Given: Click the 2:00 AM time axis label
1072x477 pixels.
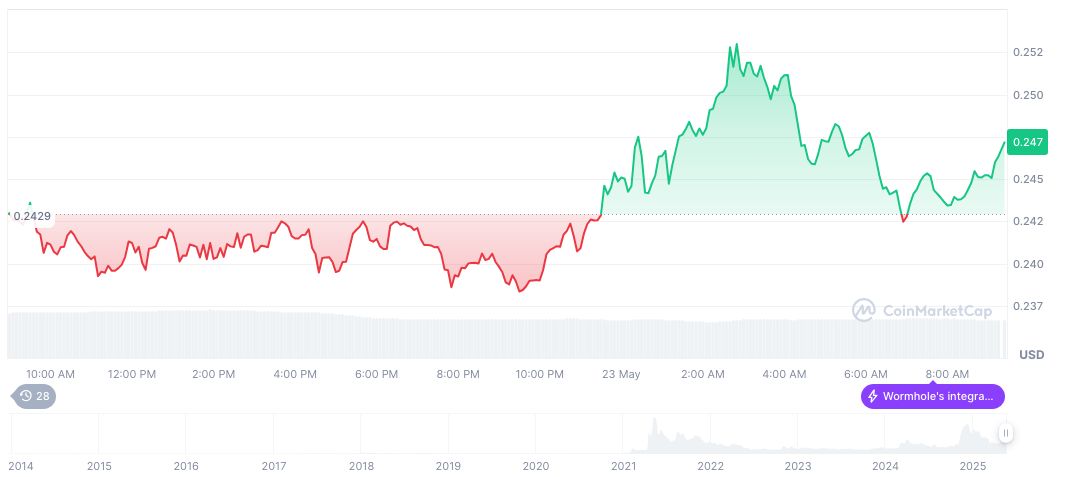Looking at the screenshot, I should pos(703,374).
